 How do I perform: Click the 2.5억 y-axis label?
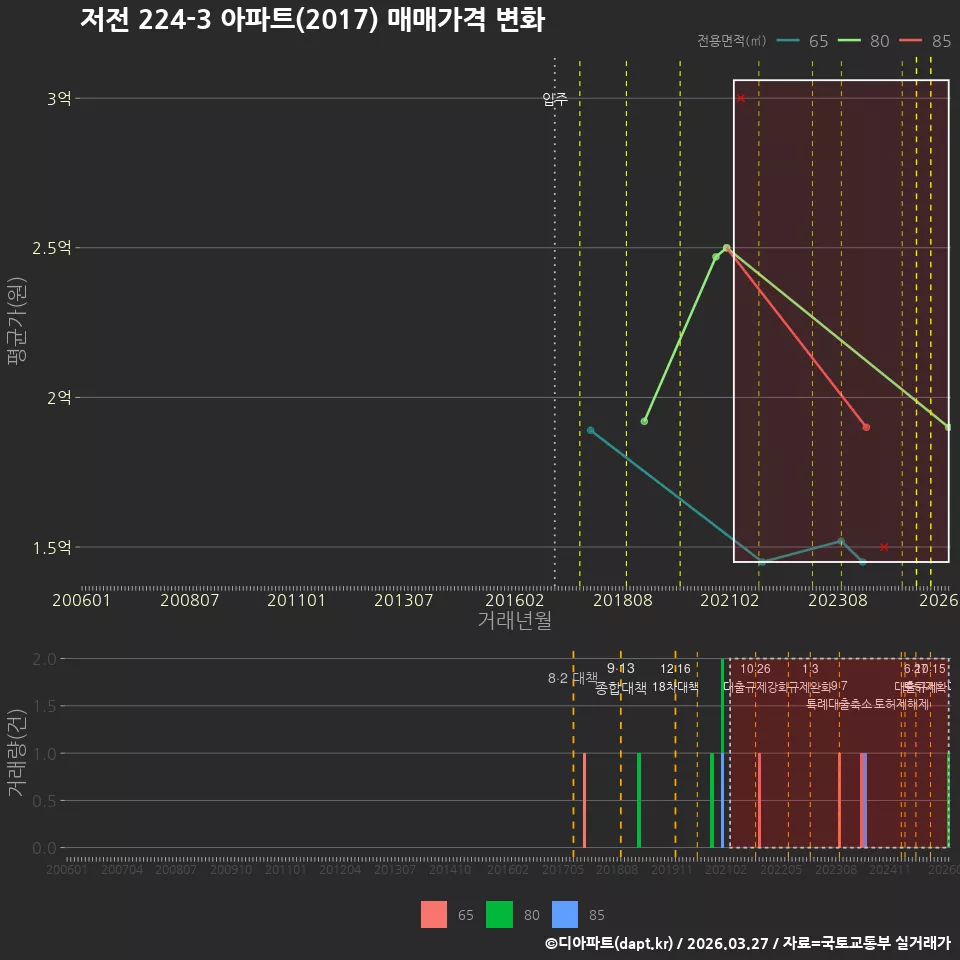(x=52, y=248)
